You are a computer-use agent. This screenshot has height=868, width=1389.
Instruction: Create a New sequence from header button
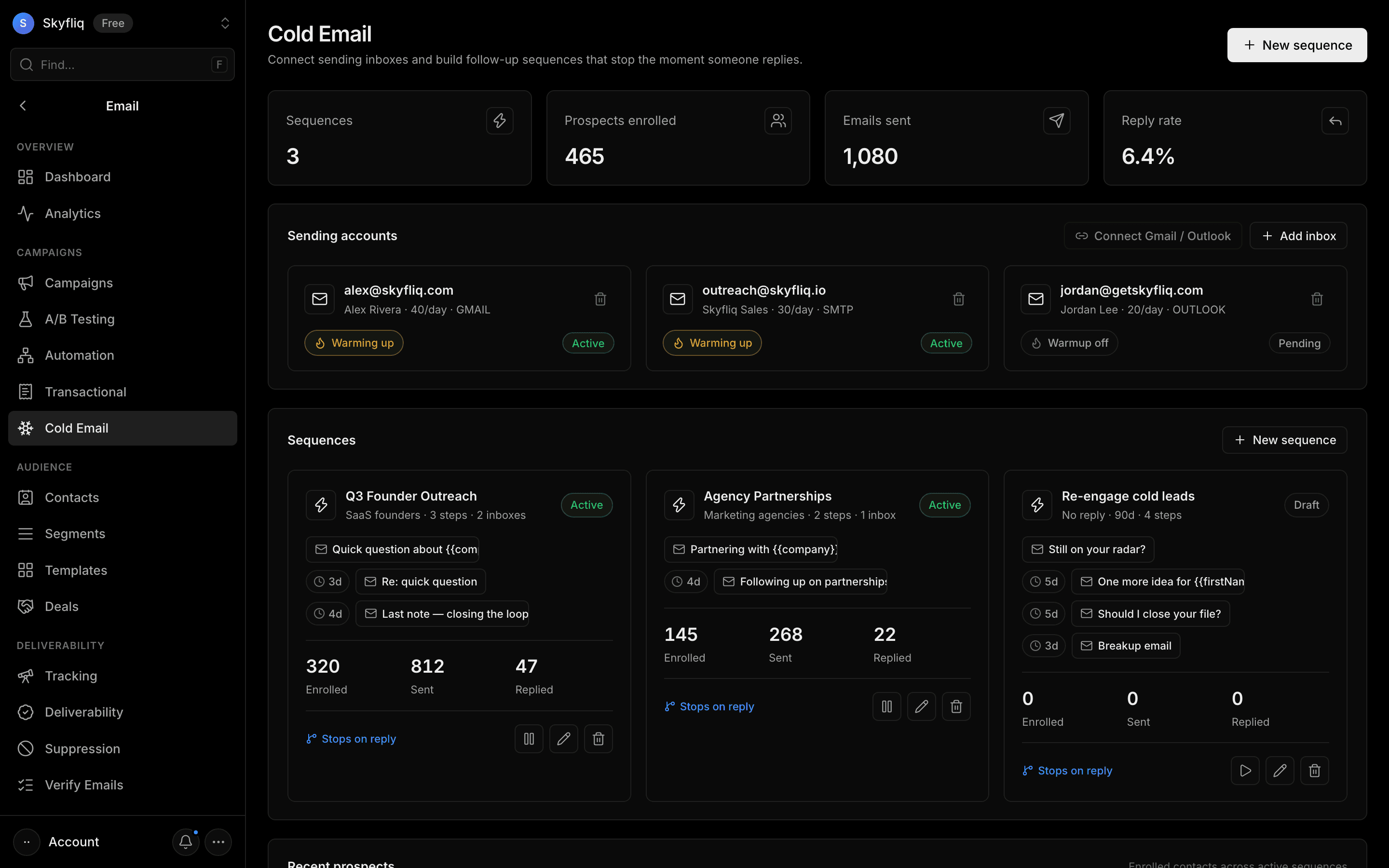pos(1296,45)
